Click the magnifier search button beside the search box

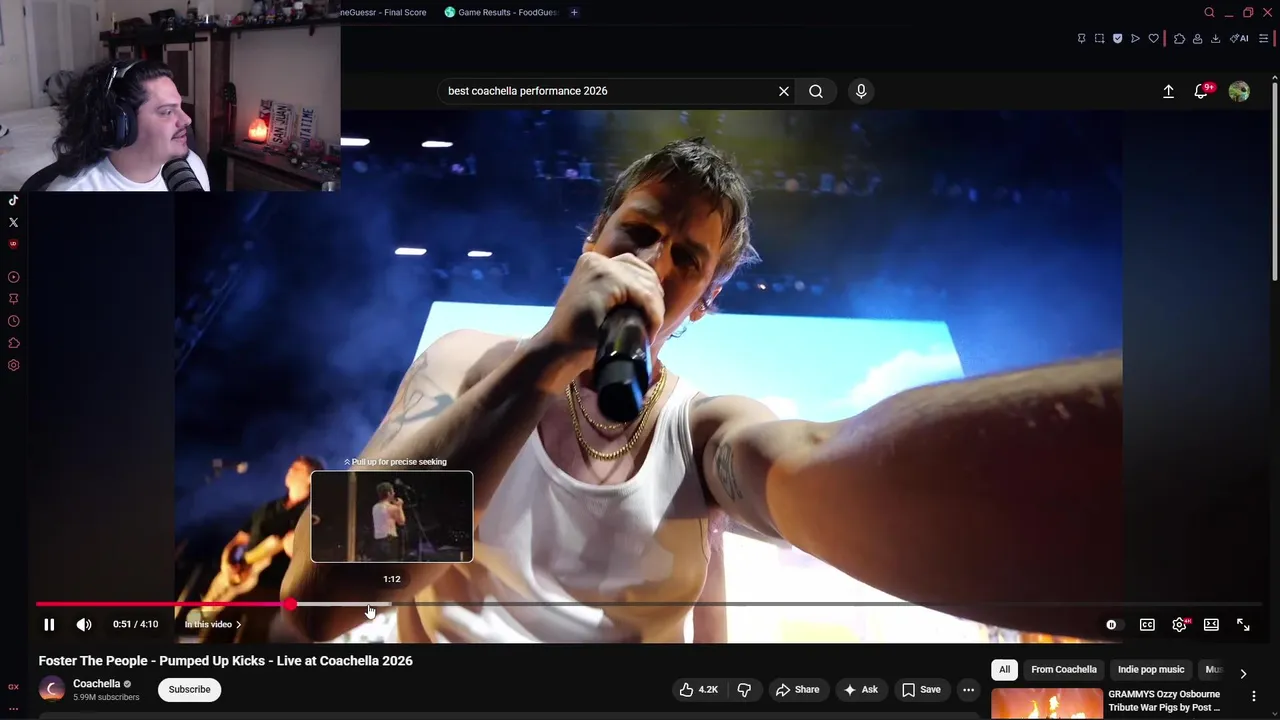(816, 91)
